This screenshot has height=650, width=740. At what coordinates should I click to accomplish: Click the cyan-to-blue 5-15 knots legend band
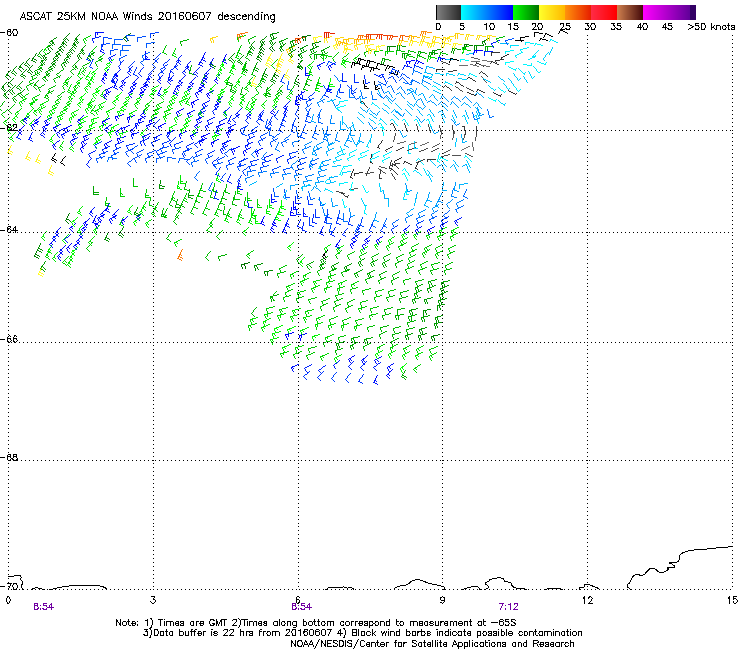(x=487, y=12)
